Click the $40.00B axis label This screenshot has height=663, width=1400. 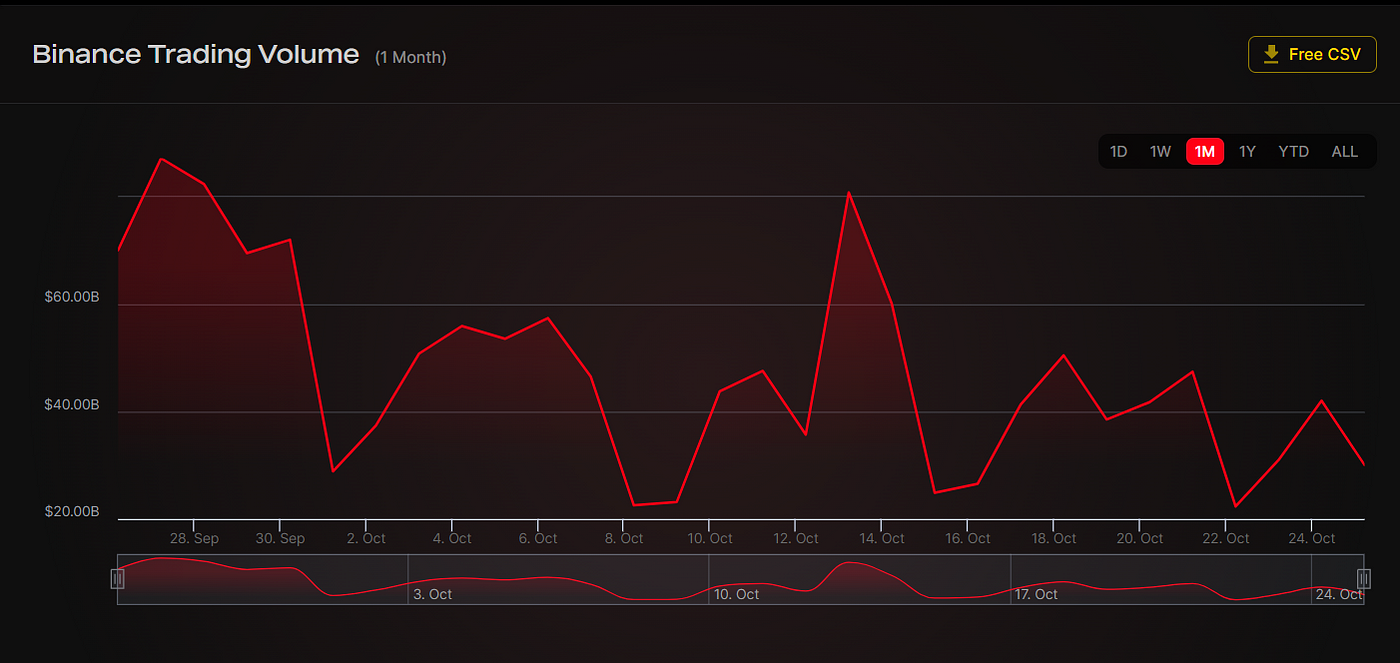[x=72, y=405]
